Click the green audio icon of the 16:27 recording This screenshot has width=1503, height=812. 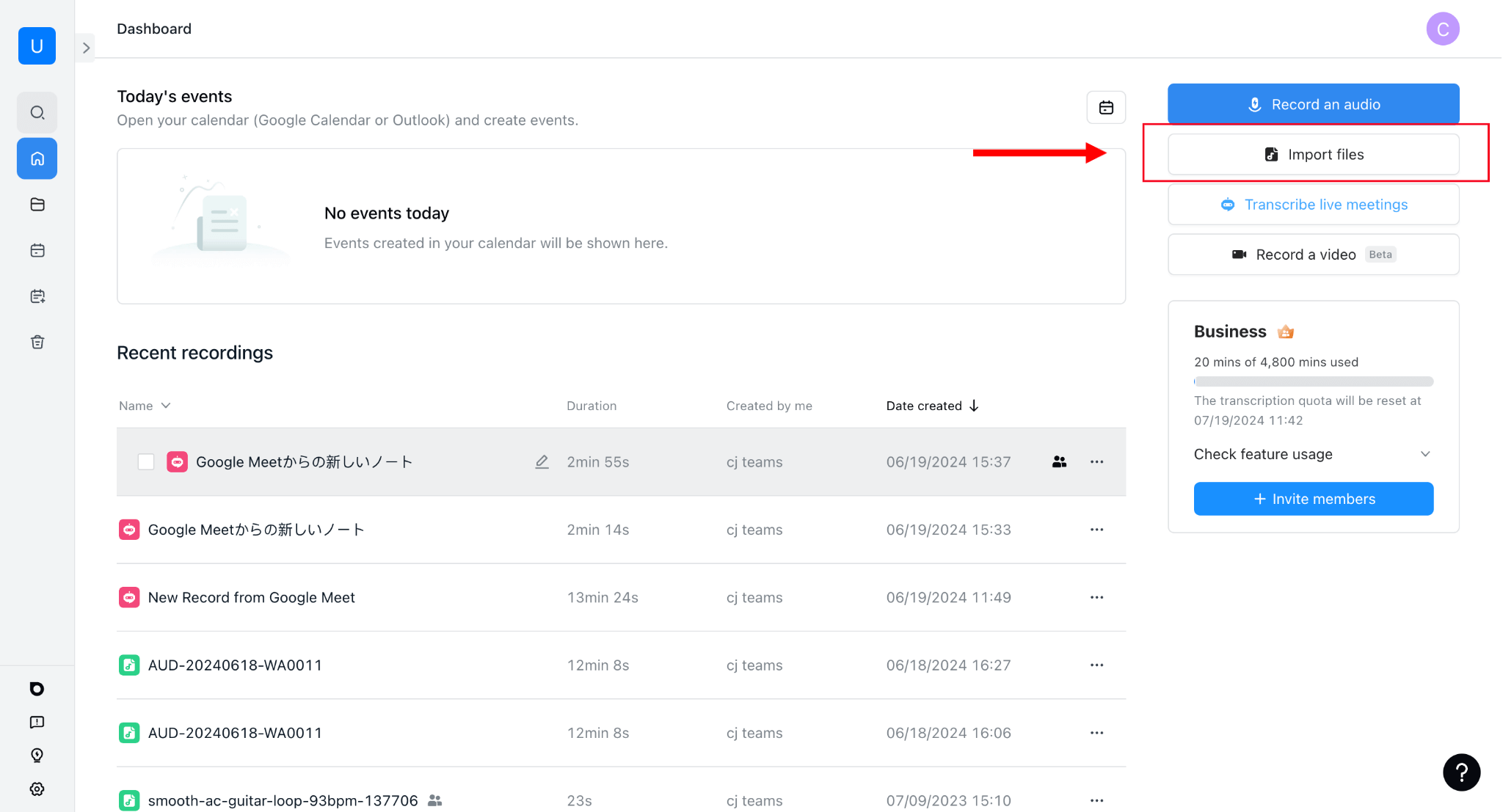[x=129, y=665]
